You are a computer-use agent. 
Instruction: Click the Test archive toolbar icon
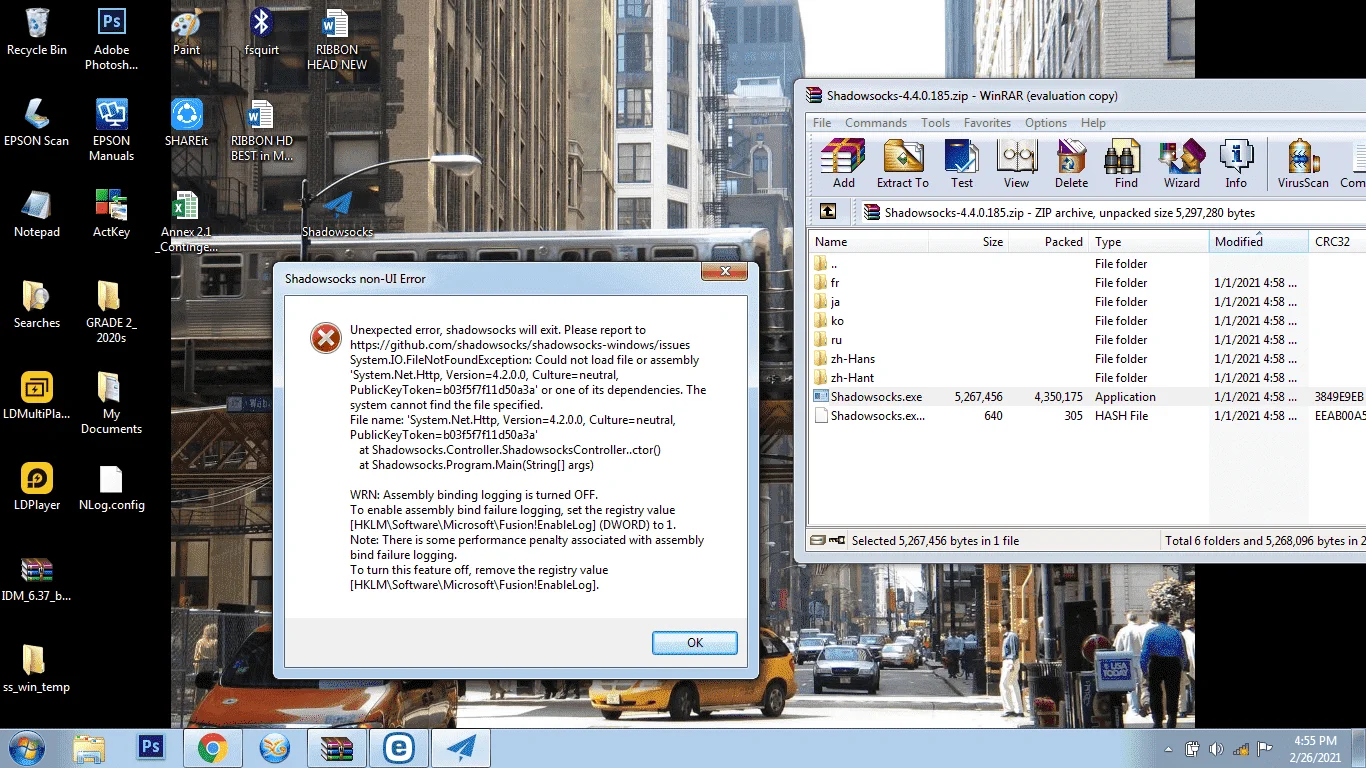(962, 164)
